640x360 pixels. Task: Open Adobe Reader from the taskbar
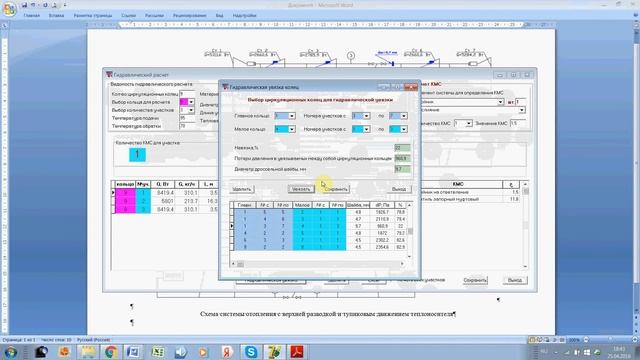click(297, 351)
